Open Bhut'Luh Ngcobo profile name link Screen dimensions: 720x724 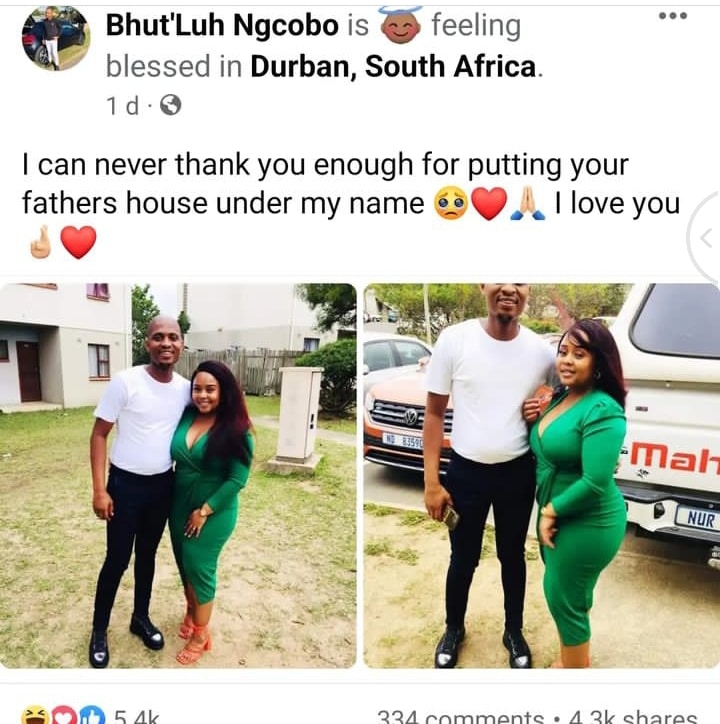(222, 25)
